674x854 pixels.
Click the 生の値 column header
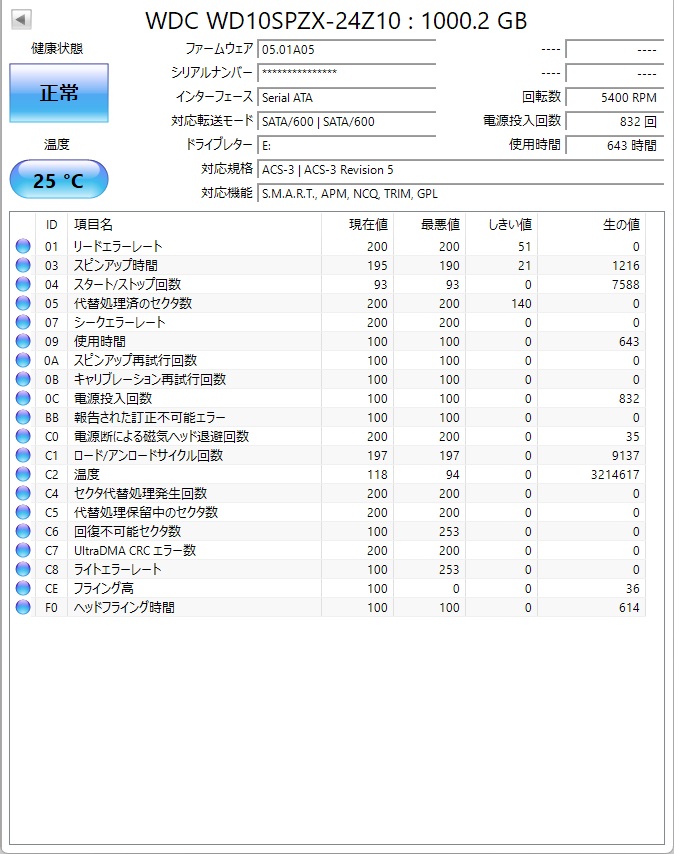point(620,225)
